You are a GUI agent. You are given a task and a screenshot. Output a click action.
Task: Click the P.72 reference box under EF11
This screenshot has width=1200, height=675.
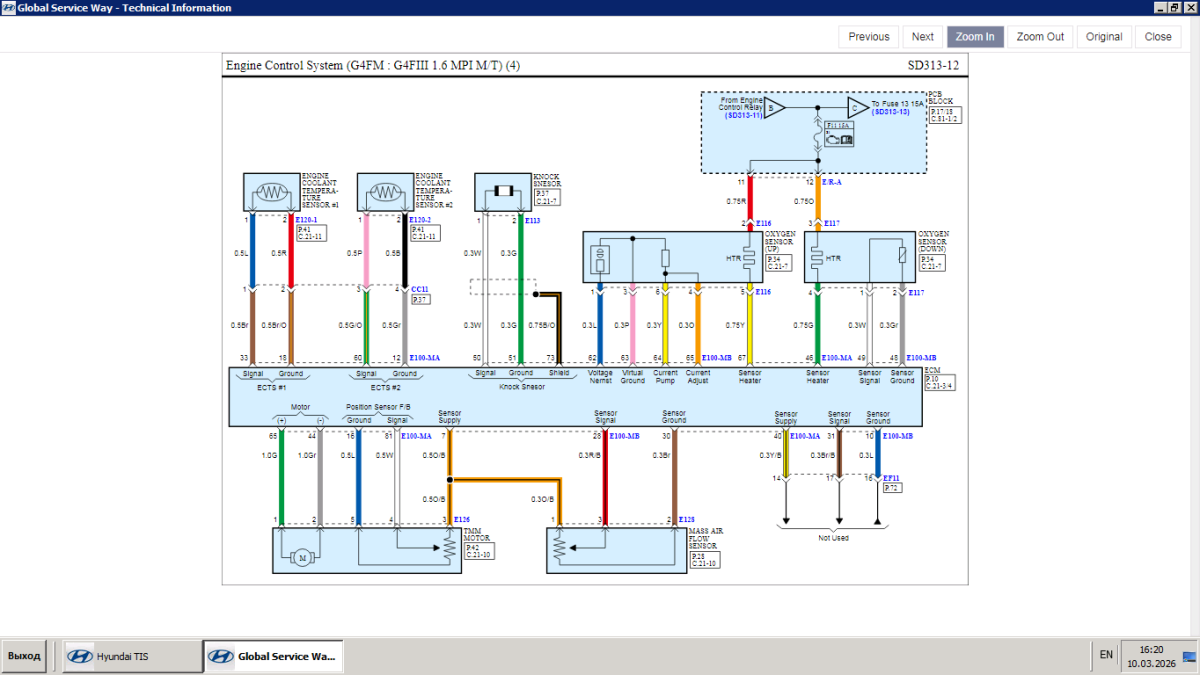pos(892,488)
